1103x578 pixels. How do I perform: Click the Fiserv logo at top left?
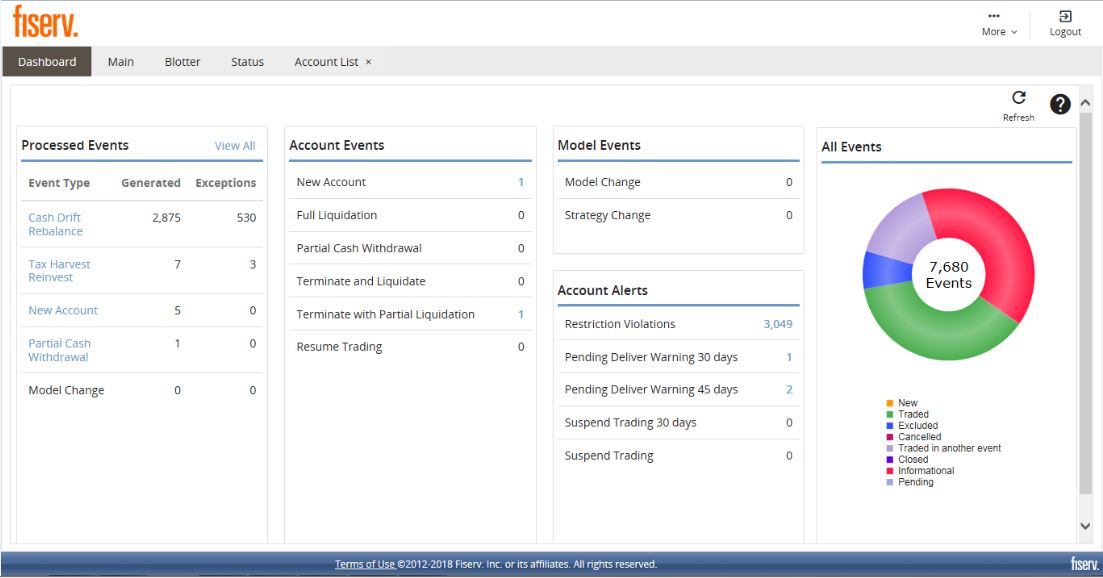click(x=45, y=20)
